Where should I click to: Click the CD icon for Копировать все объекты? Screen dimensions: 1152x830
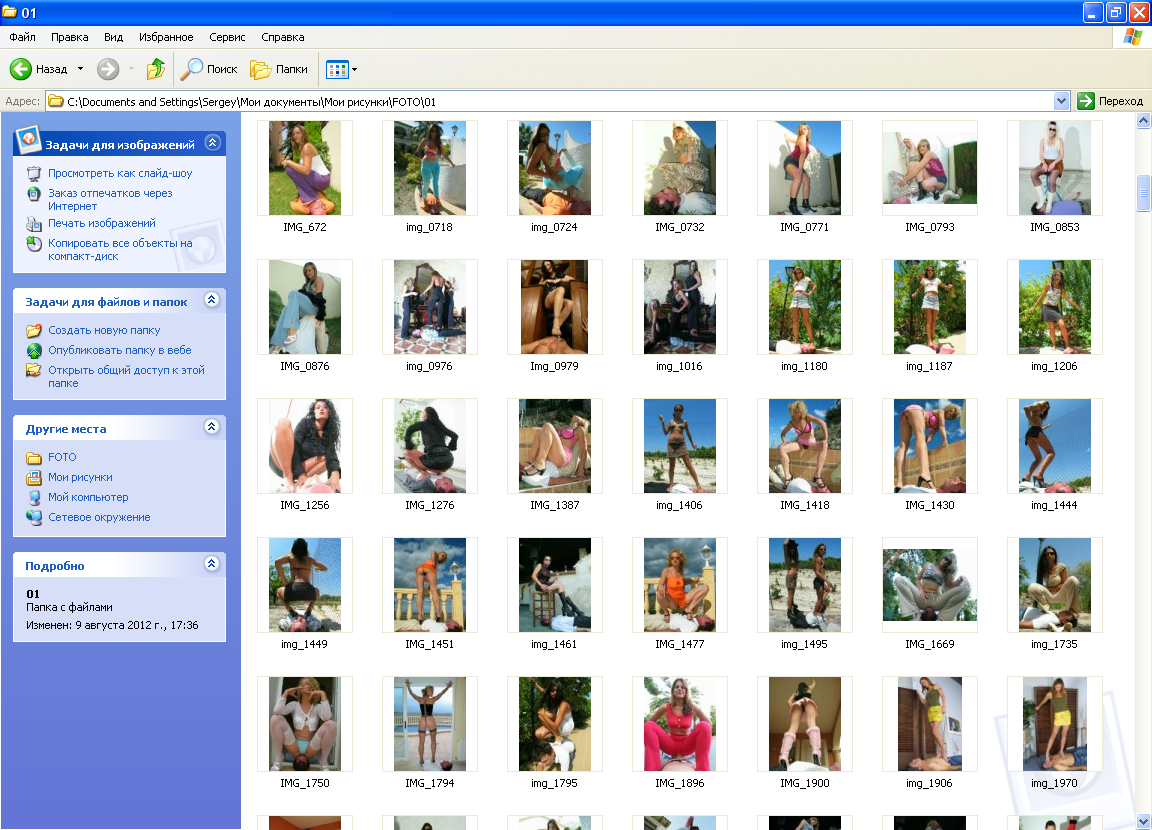pos(34,244)
